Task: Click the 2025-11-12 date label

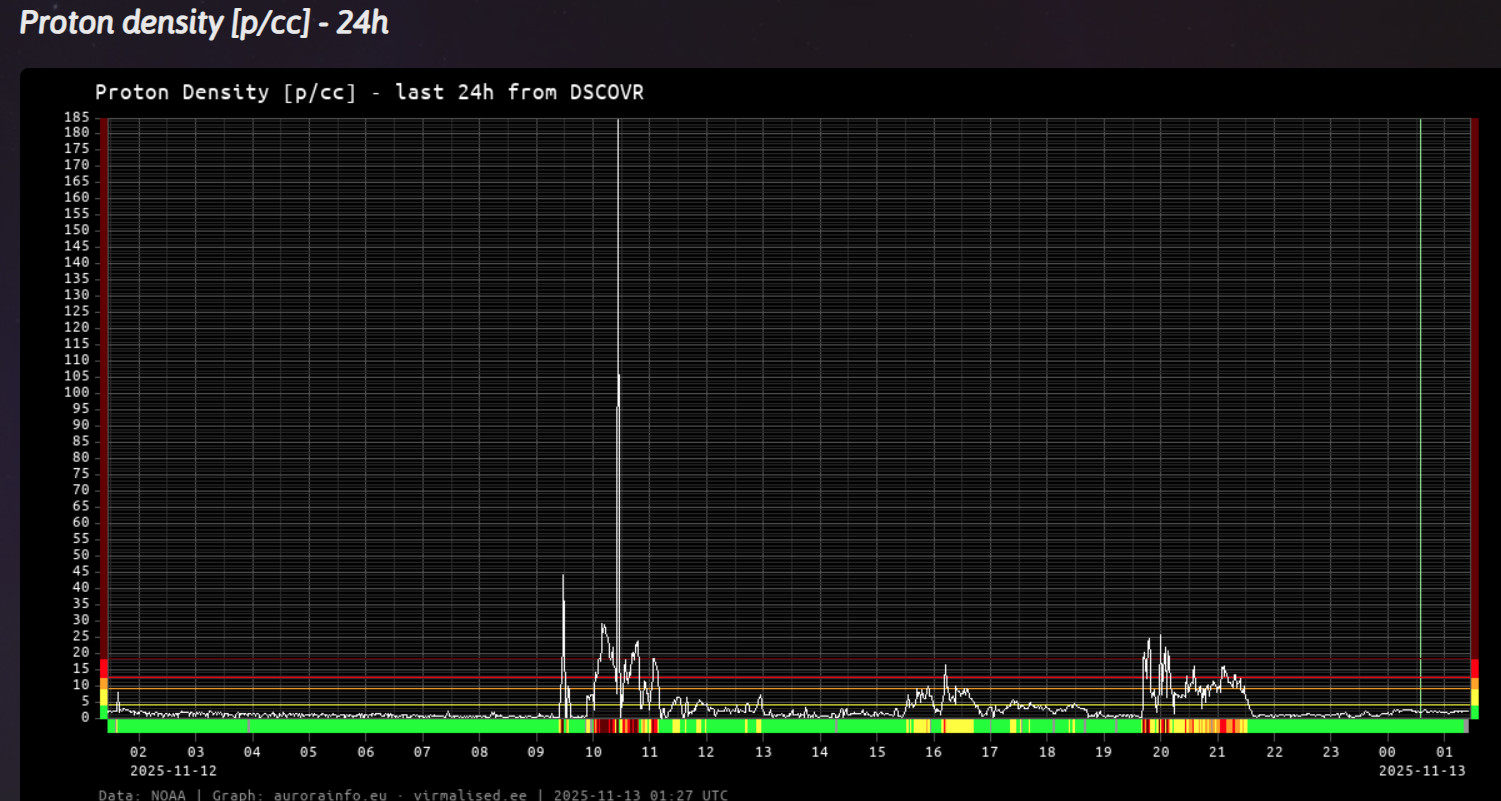Action: click(x=173, y=771)
